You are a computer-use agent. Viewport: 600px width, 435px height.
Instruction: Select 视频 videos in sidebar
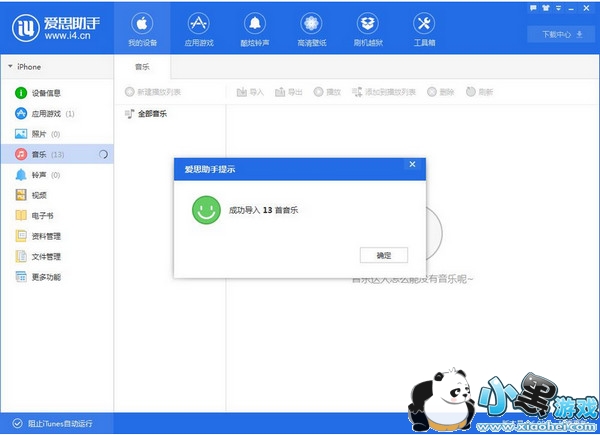(57, 195)
